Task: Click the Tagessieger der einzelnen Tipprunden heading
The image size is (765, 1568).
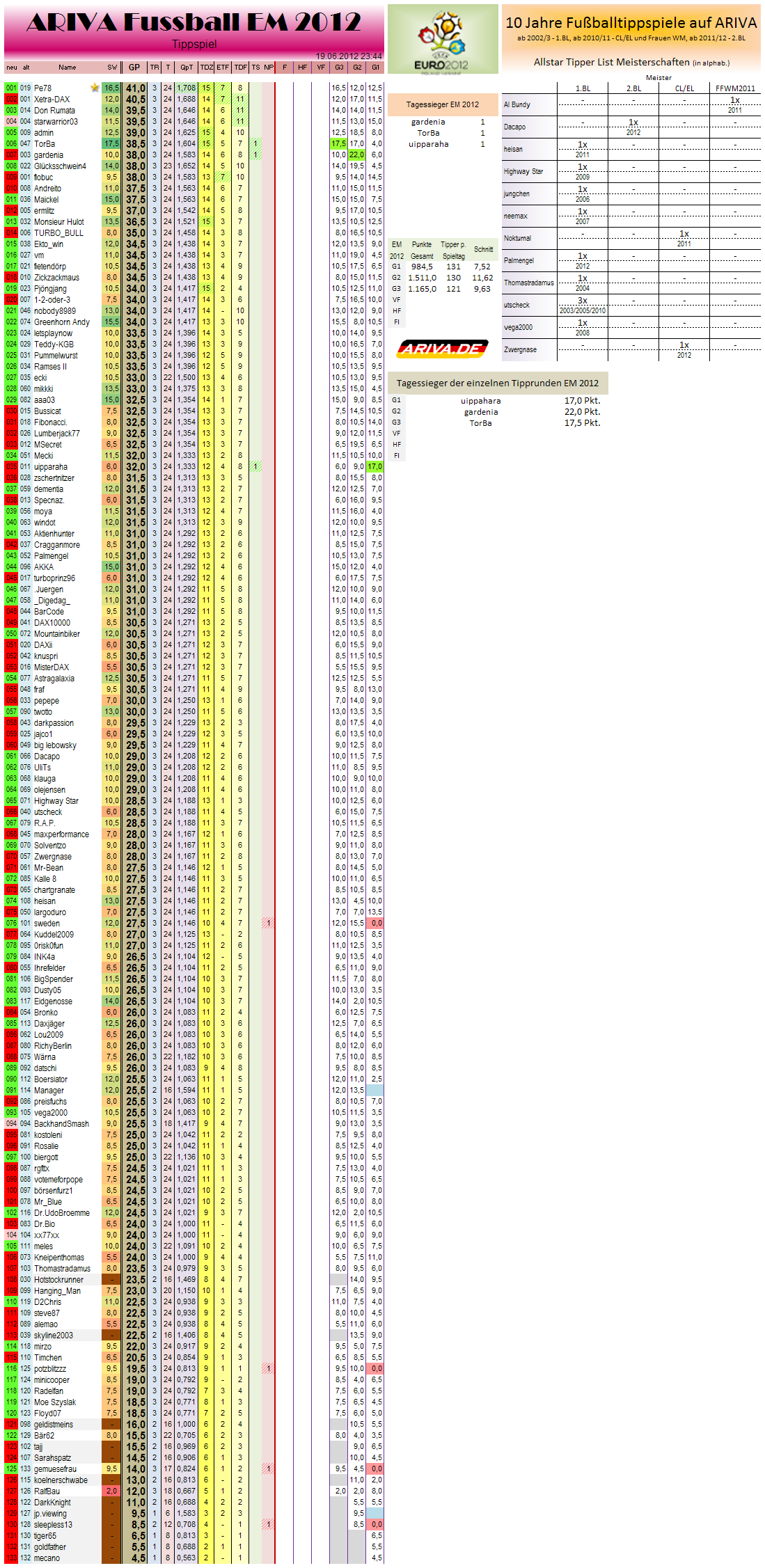Action: coord(497,383)
